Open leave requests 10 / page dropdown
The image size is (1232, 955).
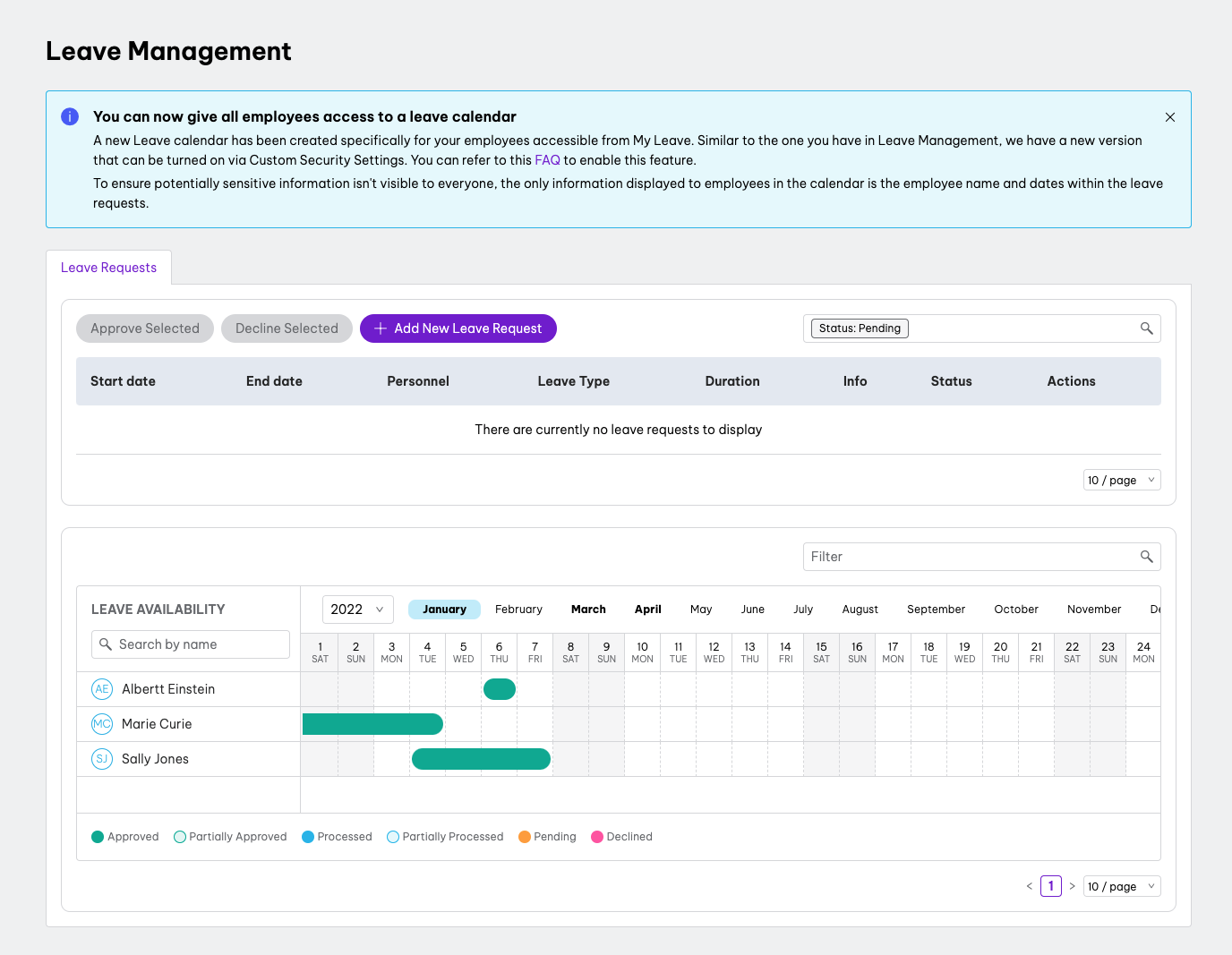click(x=1122, y=480)
